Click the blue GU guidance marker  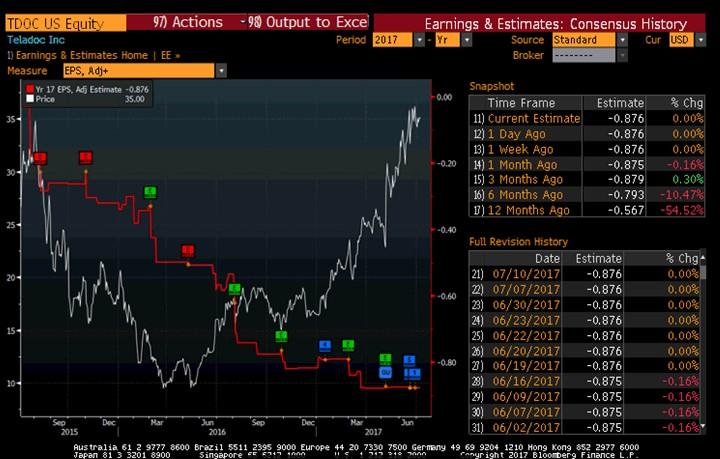click(x=385, y=372)
